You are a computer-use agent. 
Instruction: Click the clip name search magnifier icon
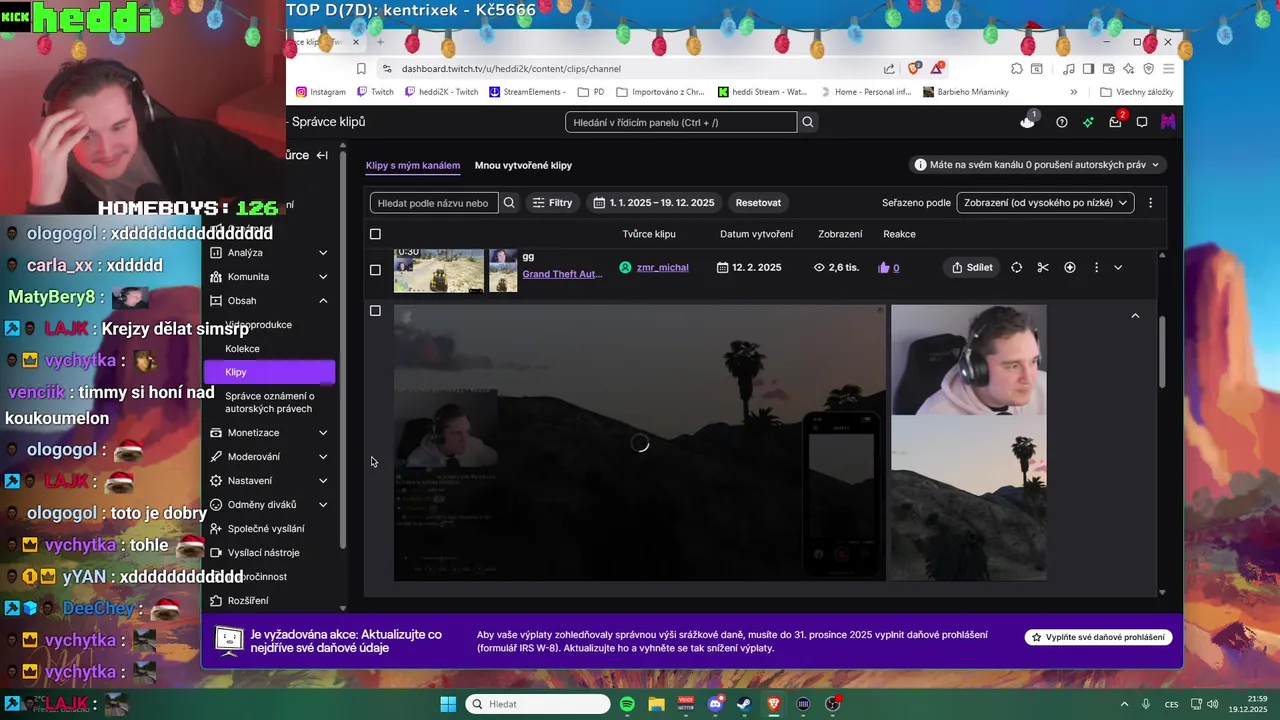click(509, 203)
